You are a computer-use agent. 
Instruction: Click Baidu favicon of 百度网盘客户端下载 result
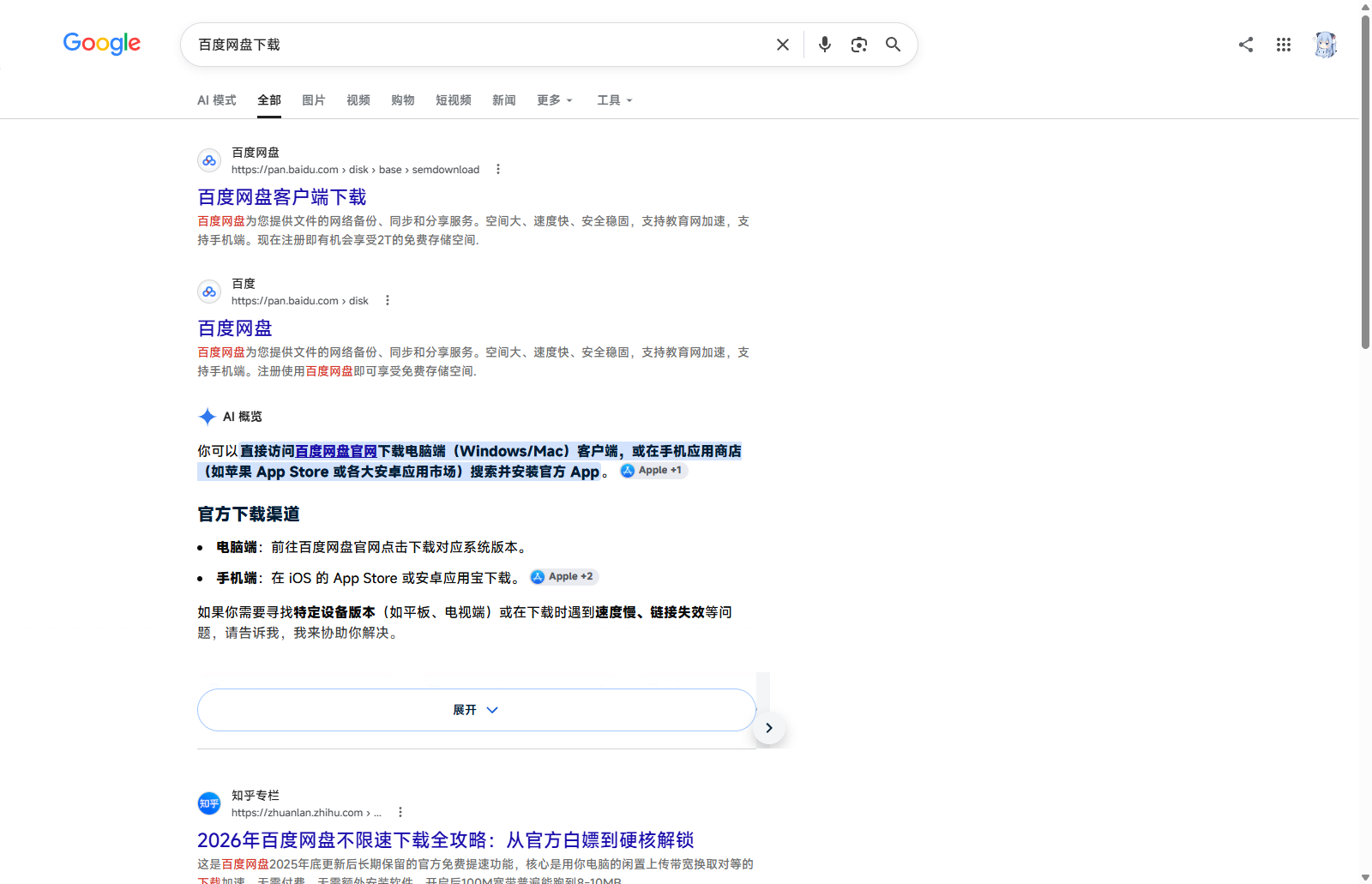209,160
